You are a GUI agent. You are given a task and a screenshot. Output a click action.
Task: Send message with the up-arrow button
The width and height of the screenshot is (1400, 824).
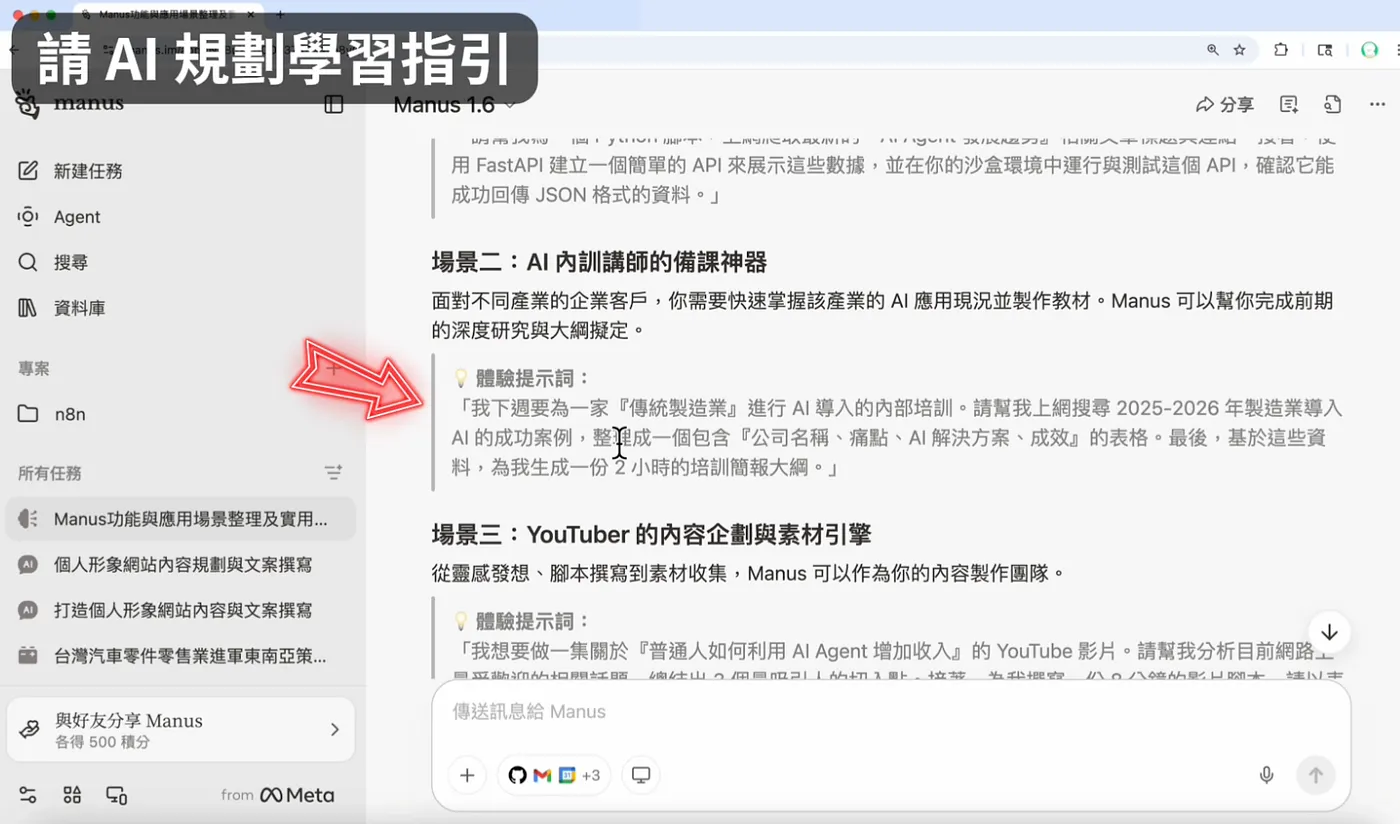[x=1316, y=775]
